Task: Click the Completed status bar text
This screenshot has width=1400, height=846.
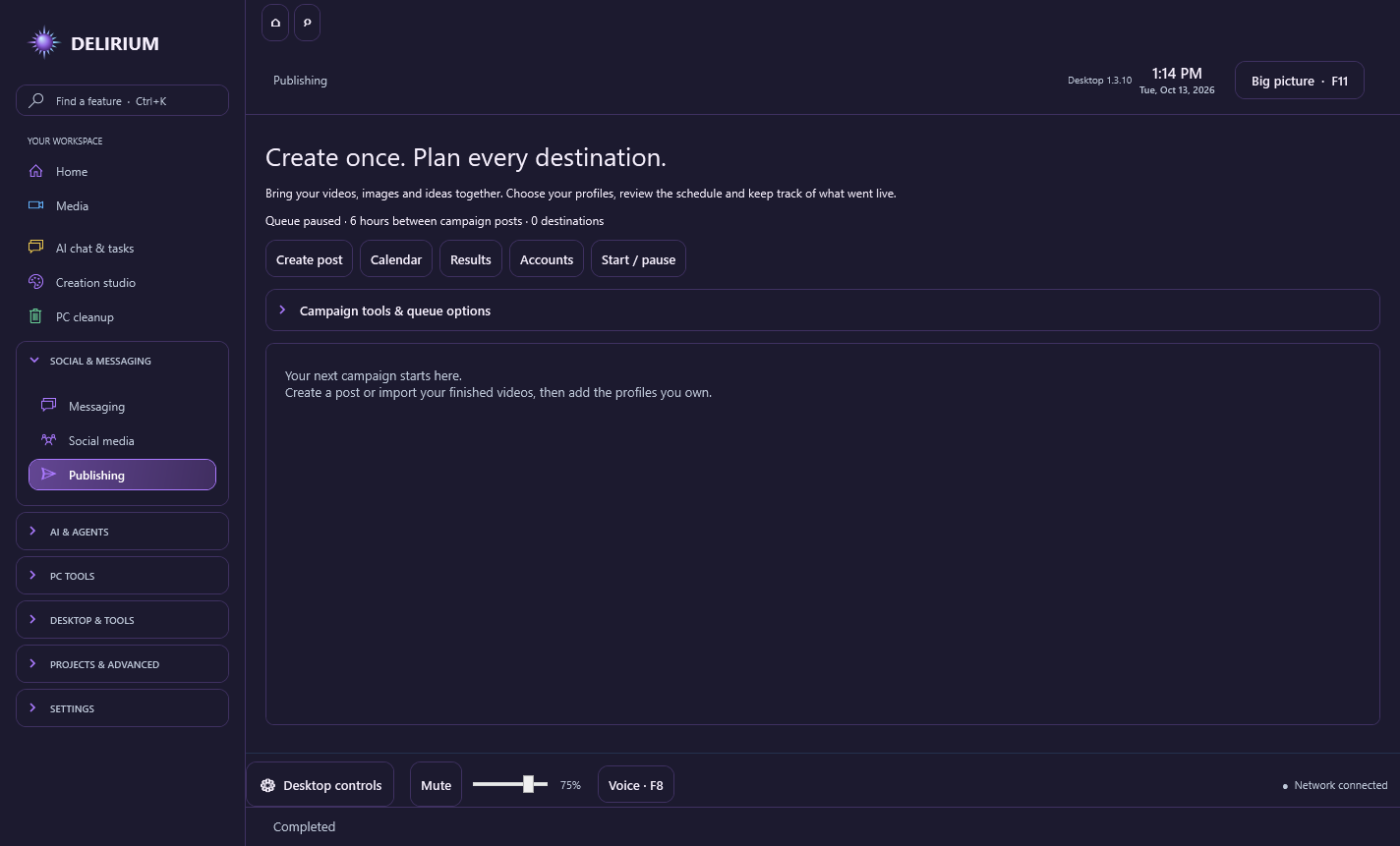Action: [x=304, y=826]
